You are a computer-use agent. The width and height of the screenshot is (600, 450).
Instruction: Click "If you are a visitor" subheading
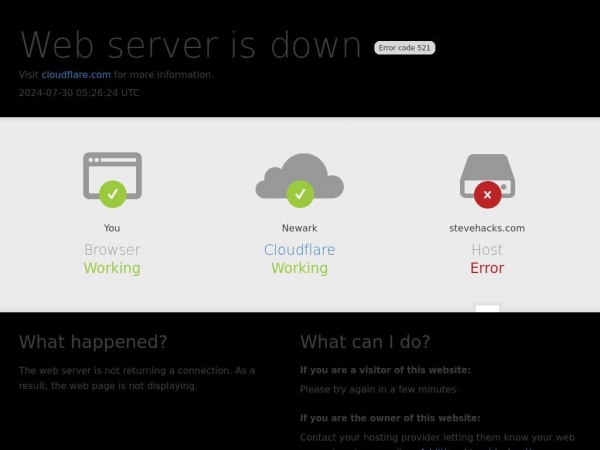pos(385,370)
